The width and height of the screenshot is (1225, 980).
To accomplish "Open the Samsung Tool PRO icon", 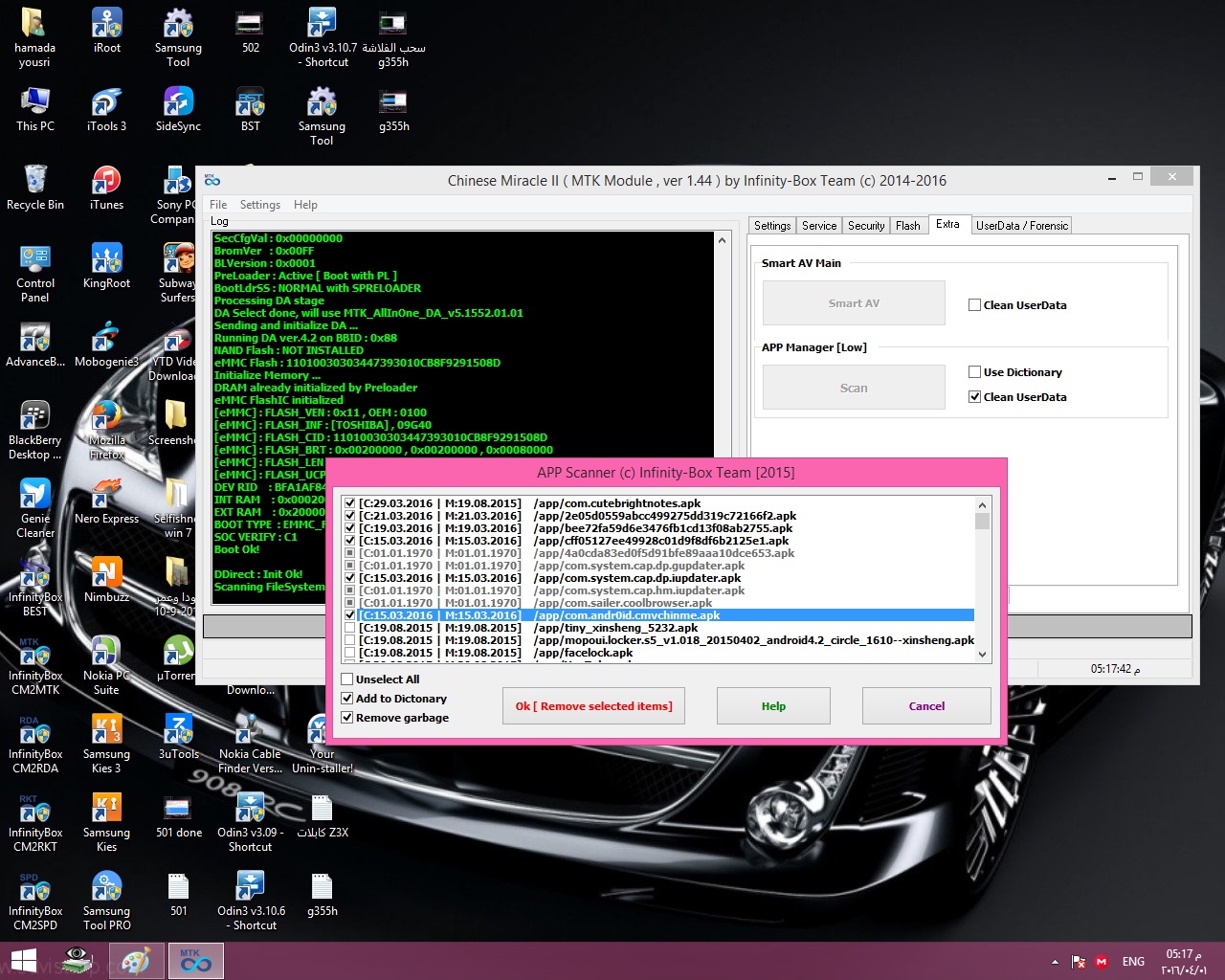I will coord(107,901).
